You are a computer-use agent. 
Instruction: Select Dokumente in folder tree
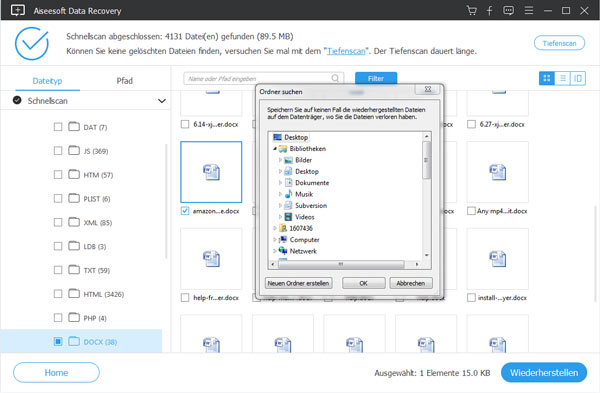[x=312, y=183]
